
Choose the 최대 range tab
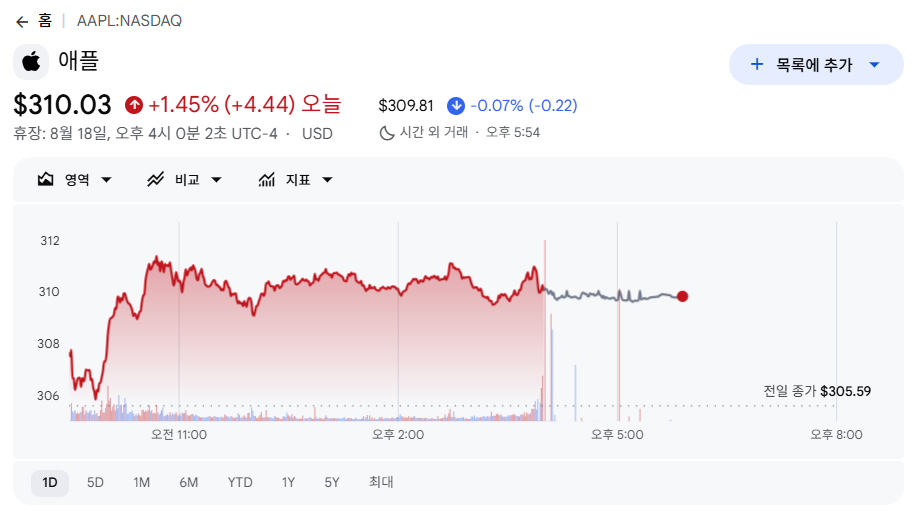click(x=381, y=482)
